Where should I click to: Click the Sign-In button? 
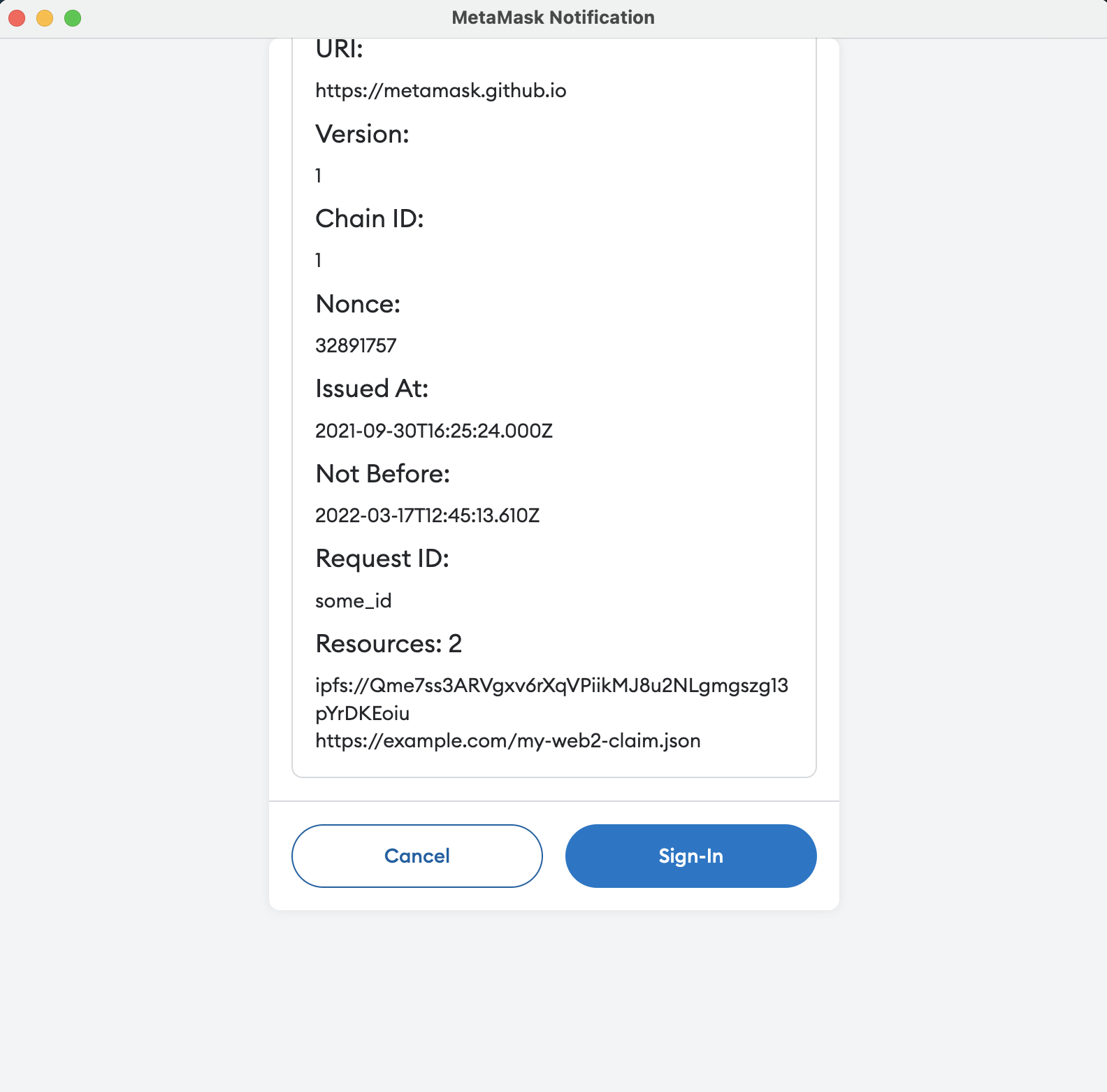[690, 856]
